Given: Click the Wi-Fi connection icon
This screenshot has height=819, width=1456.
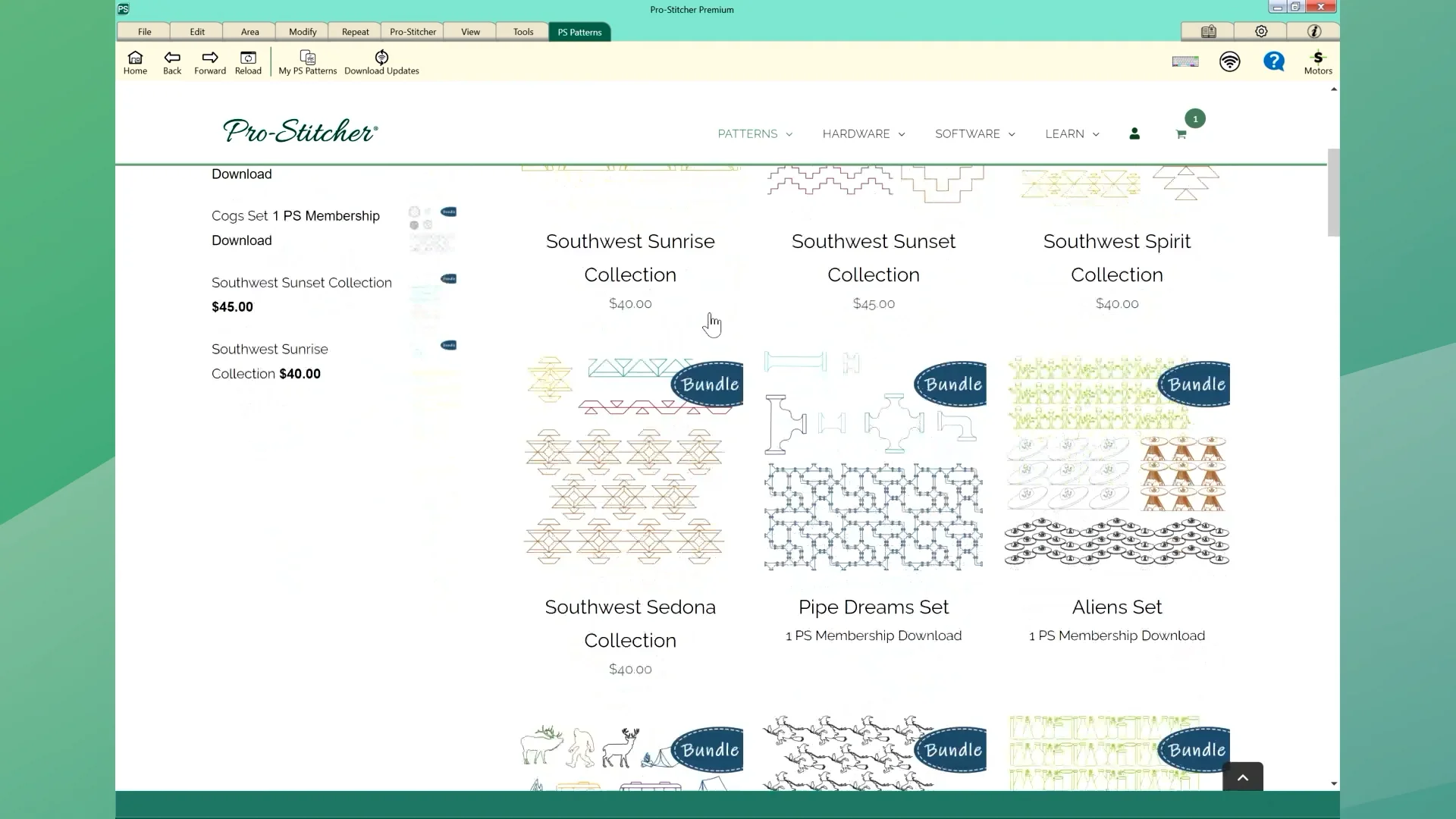Looking at the screenshot, I should (x=1230, y=61).
